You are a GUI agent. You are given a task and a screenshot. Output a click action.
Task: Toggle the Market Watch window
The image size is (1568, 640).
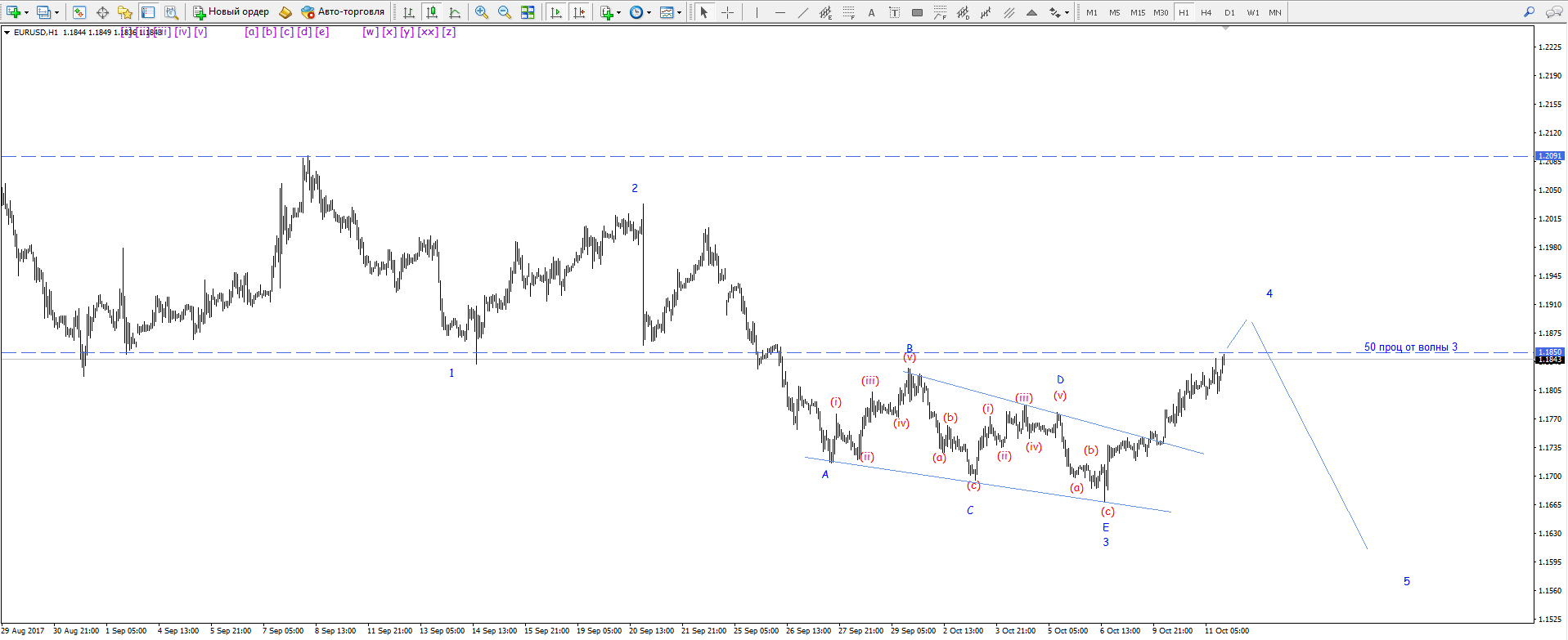coord(79,12)
